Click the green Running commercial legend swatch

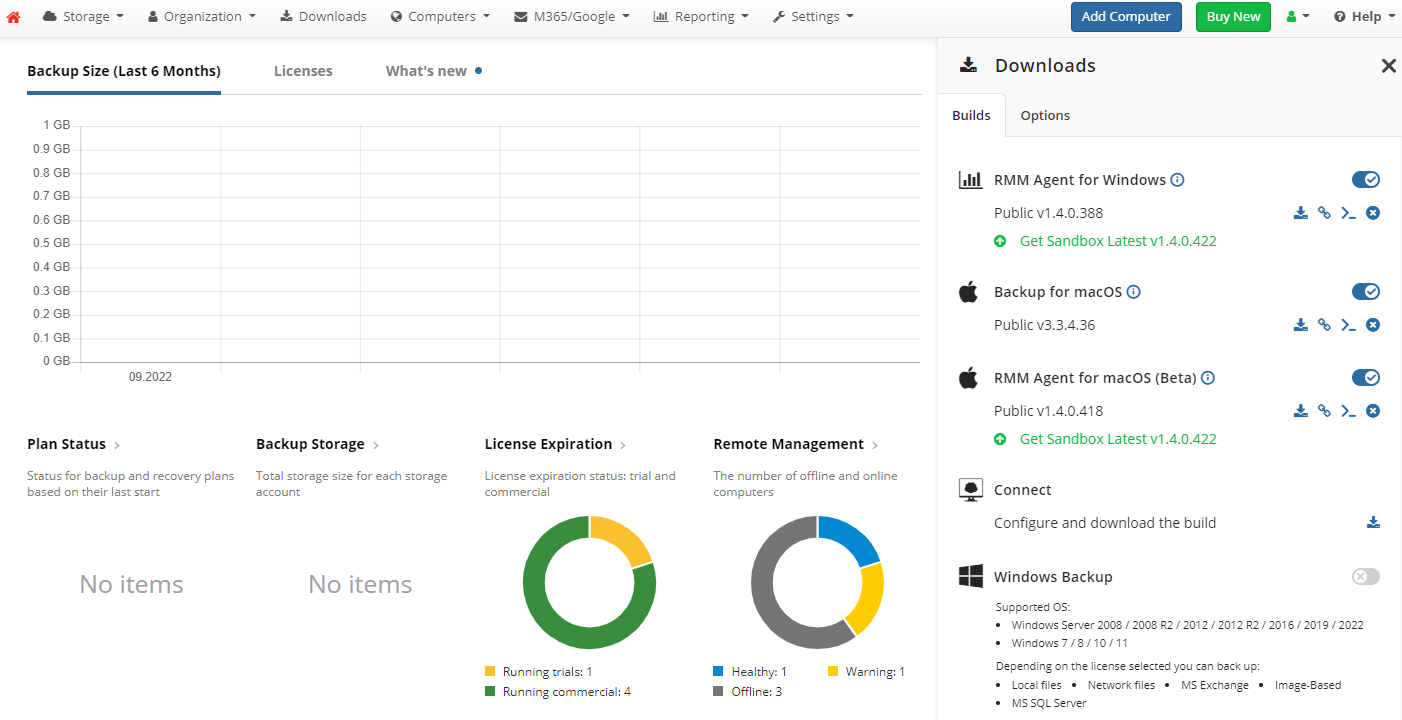pos(490,692)
